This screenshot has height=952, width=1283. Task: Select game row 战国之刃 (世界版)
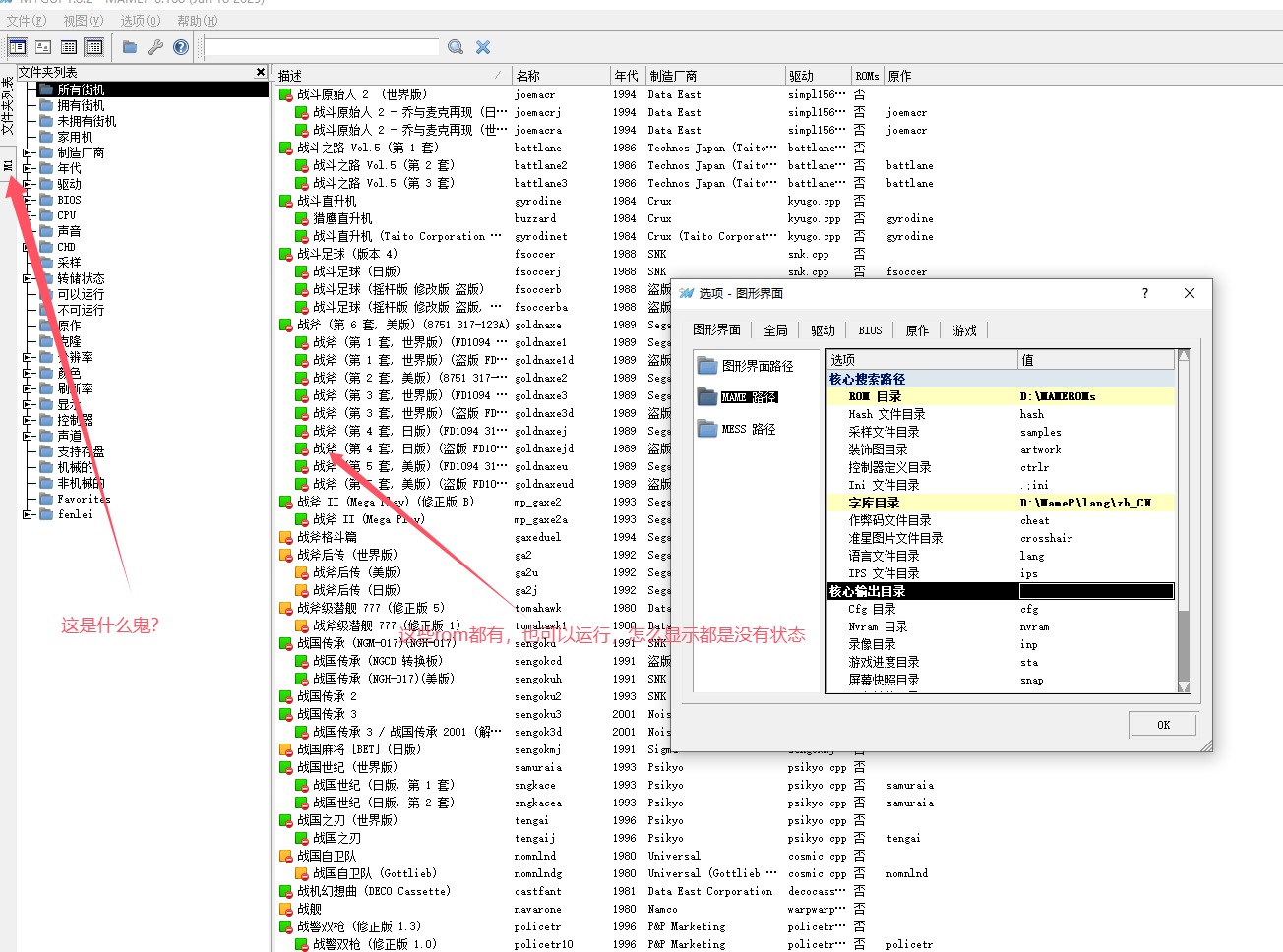click(347, 820)
